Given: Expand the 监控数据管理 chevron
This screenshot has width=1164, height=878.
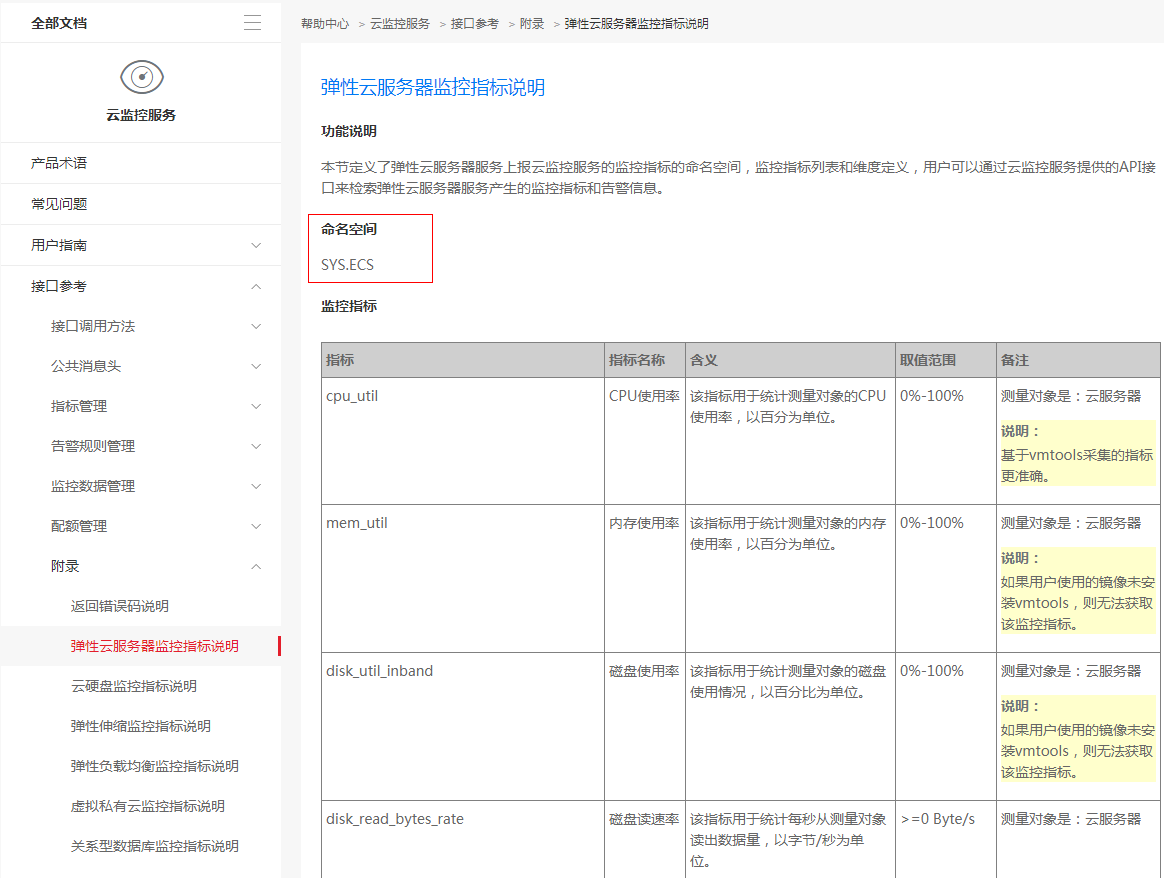Looking at the screenshot, I should pos(256,487).
